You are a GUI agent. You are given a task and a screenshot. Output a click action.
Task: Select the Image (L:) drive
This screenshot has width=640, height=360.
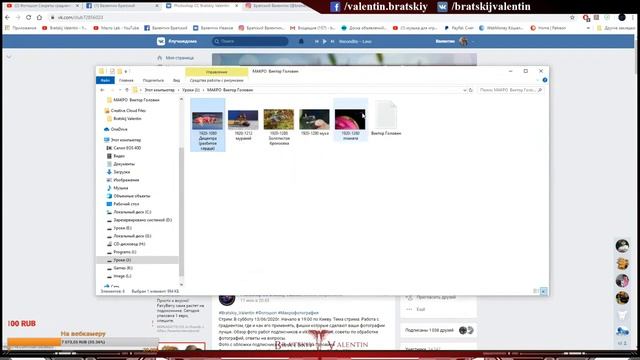pyautogui.click(x=122, y=276)
